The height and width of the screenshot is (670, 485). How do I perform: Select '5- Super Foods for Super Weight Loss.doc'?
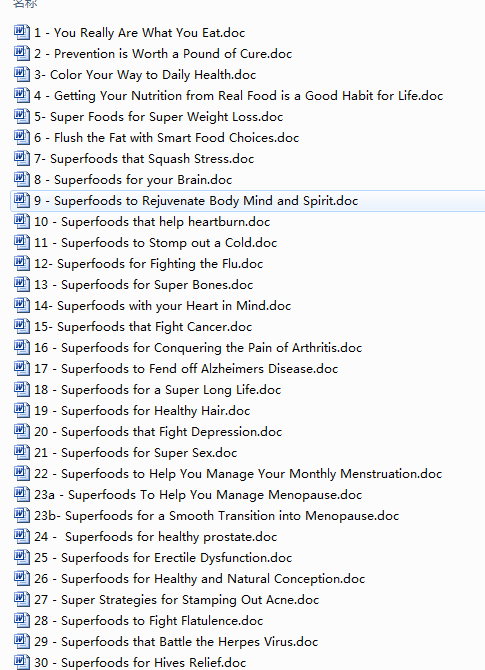pos(159,117)
